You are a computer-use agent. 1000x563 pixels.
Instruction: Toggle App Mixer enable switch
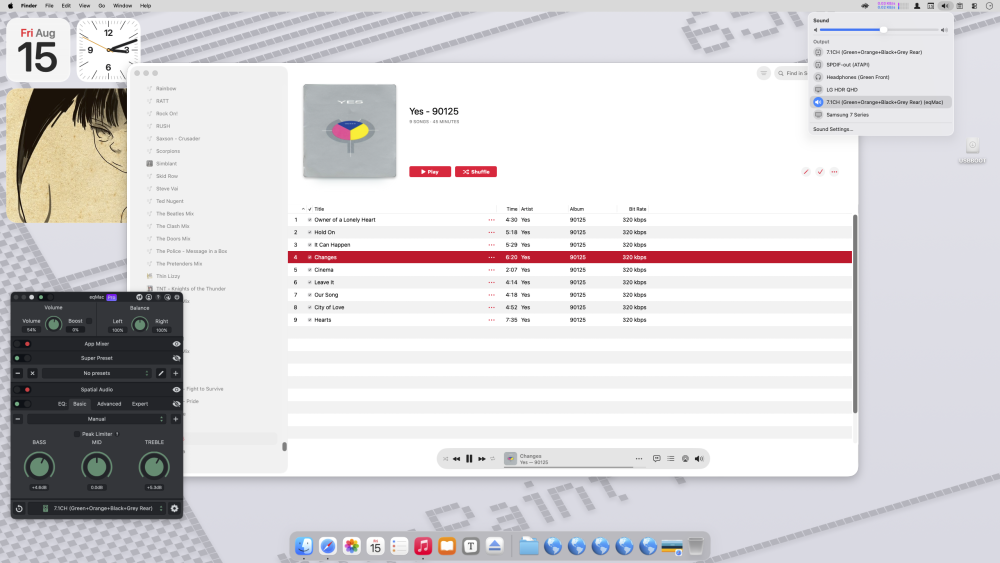(x=22, y=344)
